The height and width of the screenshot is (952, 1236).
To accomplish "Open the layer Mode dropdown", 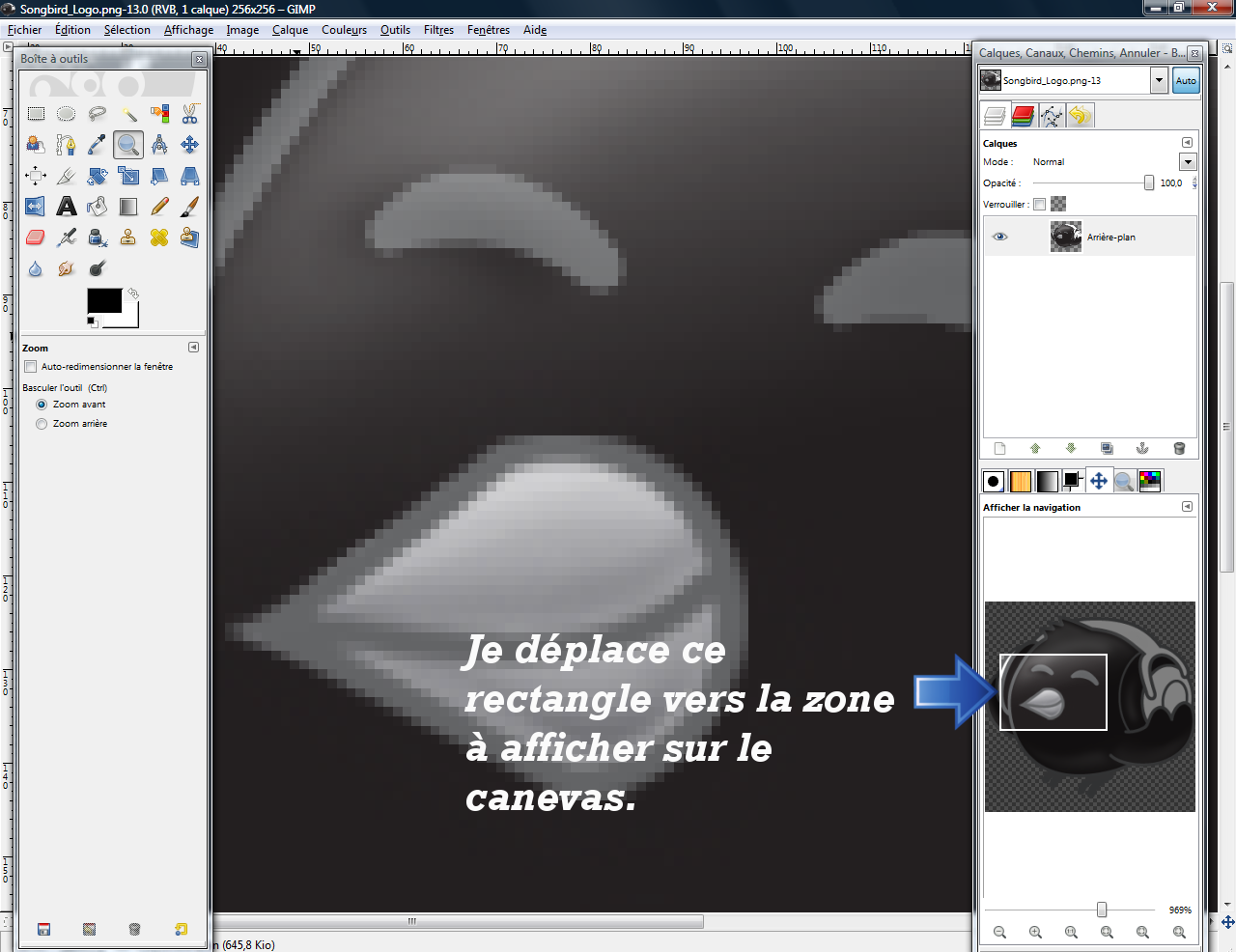I will point(1188,162).
